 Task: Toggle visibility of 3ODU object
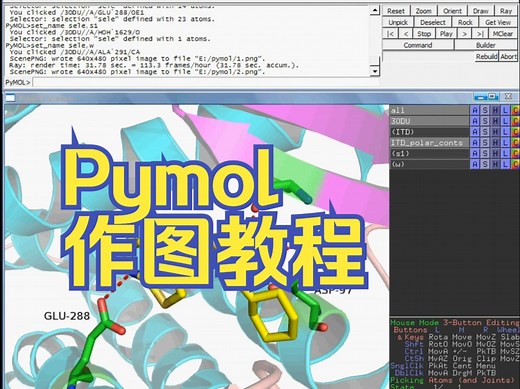[429, 121]
